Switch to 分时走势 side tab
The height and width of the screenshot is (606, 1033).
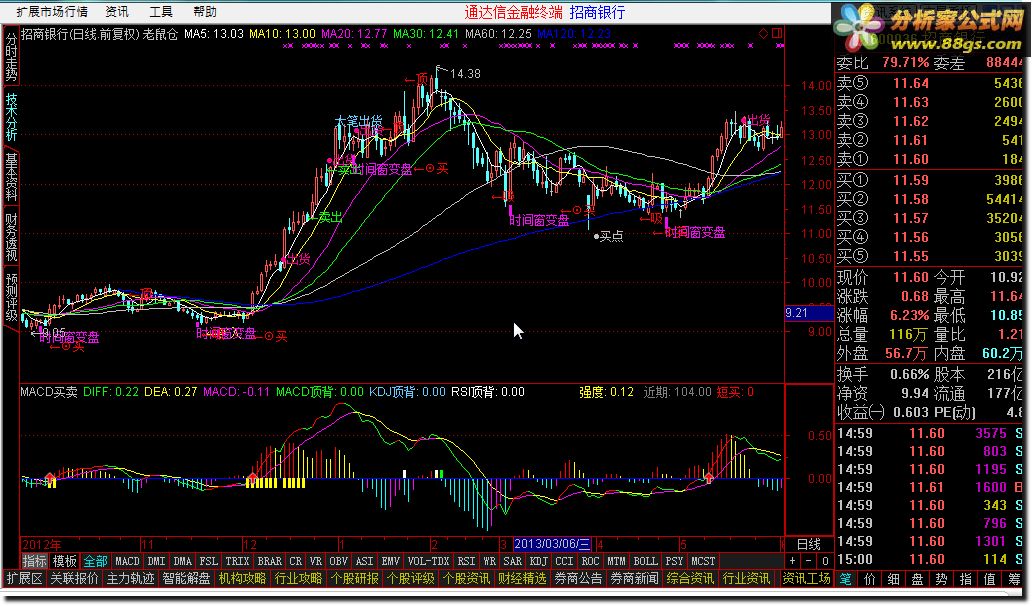point(11,57)
